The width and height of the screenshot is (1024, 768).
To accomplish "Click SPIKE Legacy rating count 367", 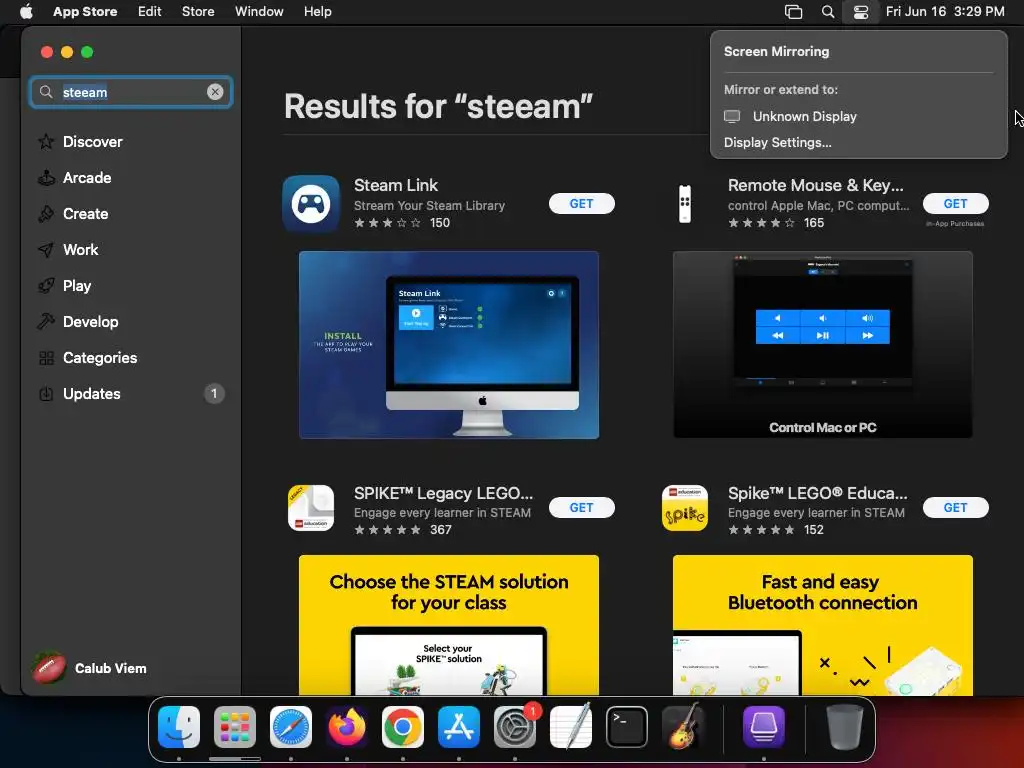I will 441,530.
